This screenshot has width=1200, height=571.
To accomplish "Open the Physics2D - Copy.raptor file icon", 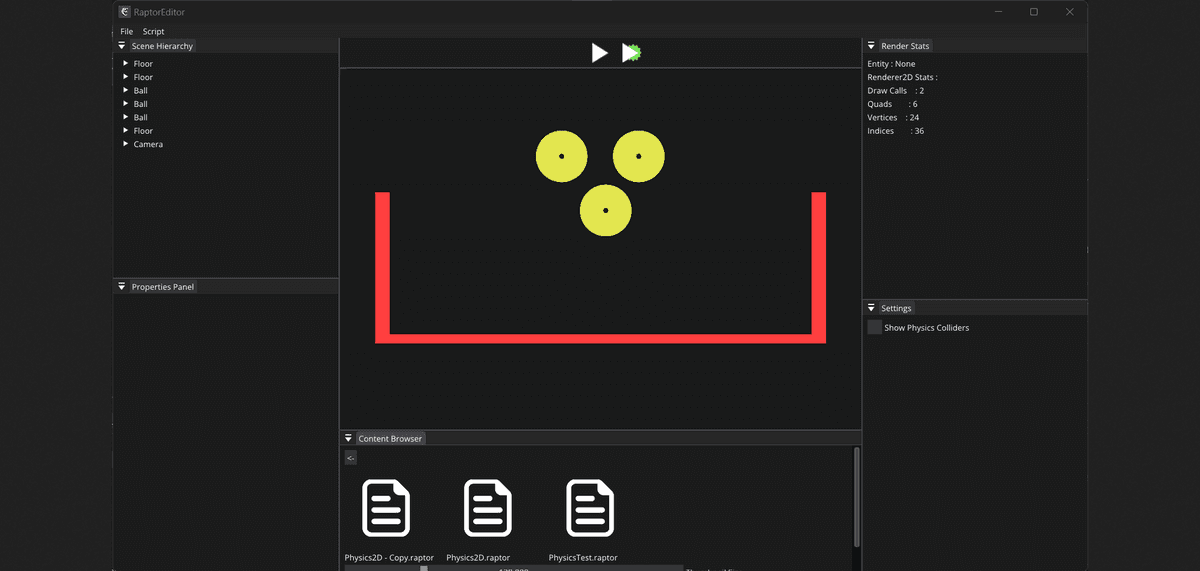I will [386, 509].
